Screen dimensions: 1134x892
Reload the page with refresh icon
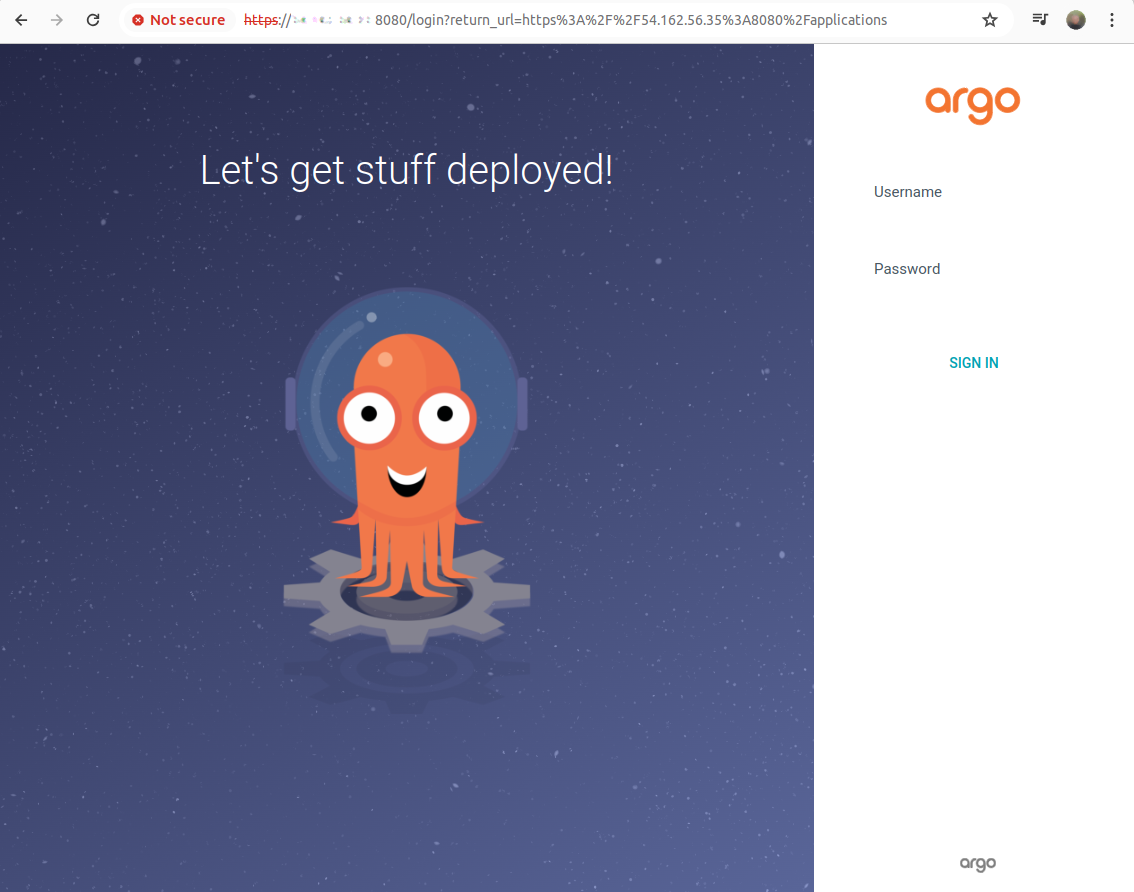93,20
